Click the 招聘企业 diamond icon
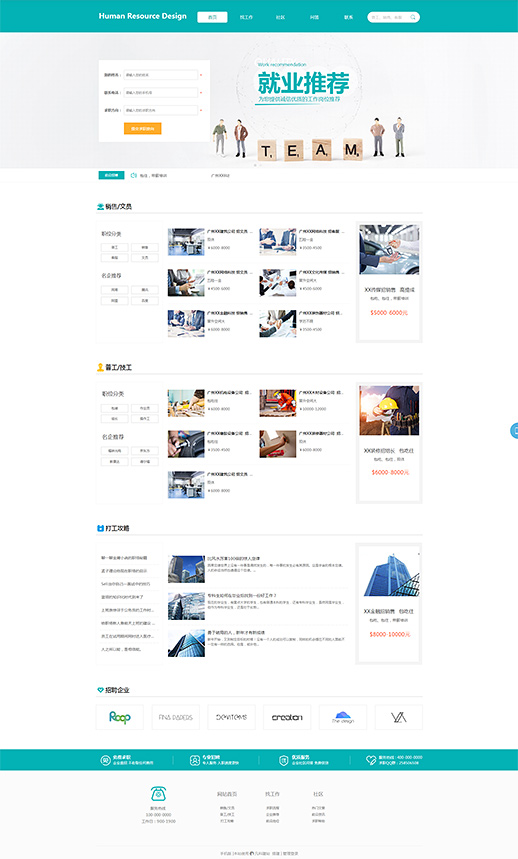The width and height of the screenshot is (518, 859). point(100,690)
